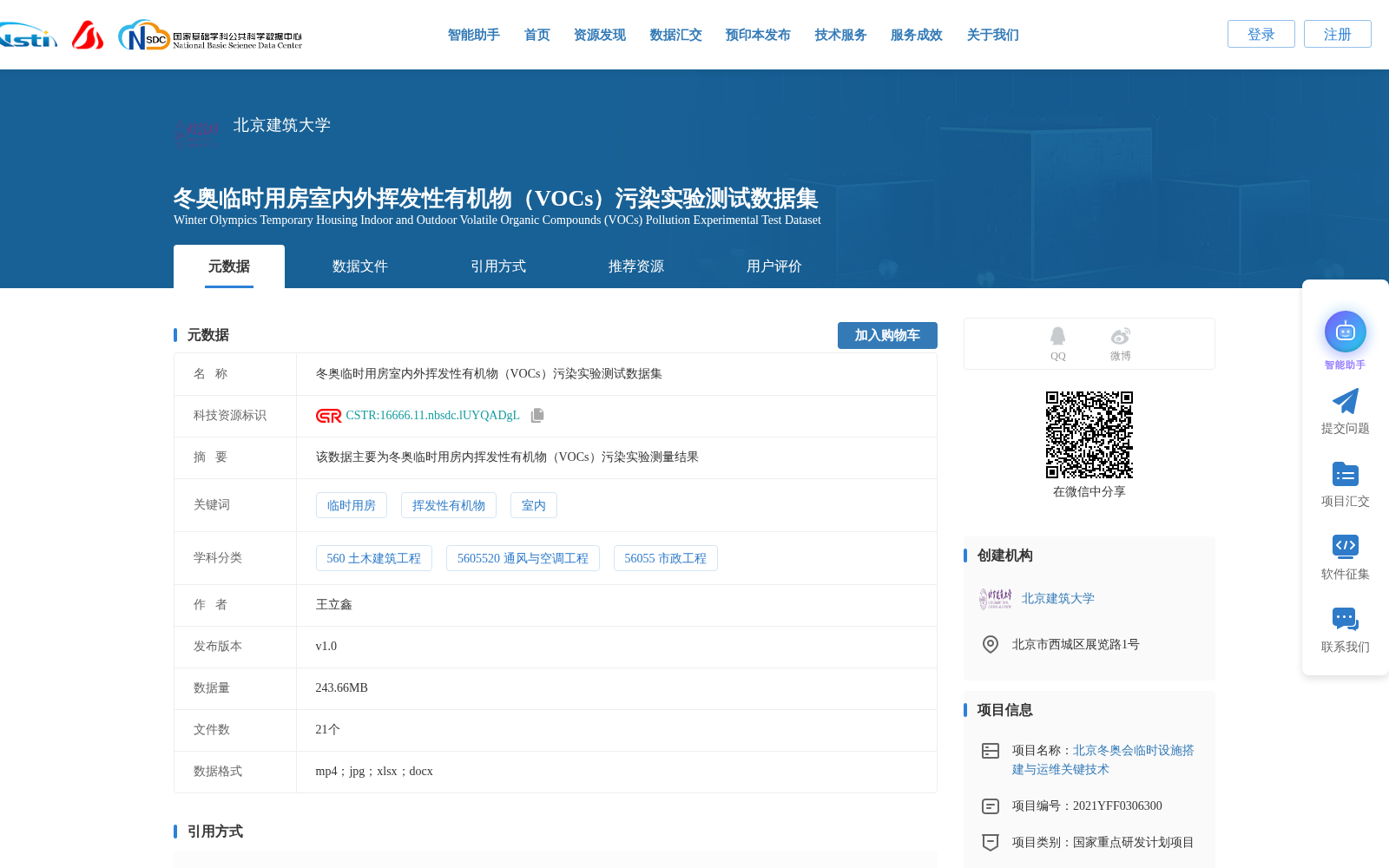This screenshot has width=1389, height=868.
Task: Click the 创建机构 university logo icon
Action: click(996, 599)
